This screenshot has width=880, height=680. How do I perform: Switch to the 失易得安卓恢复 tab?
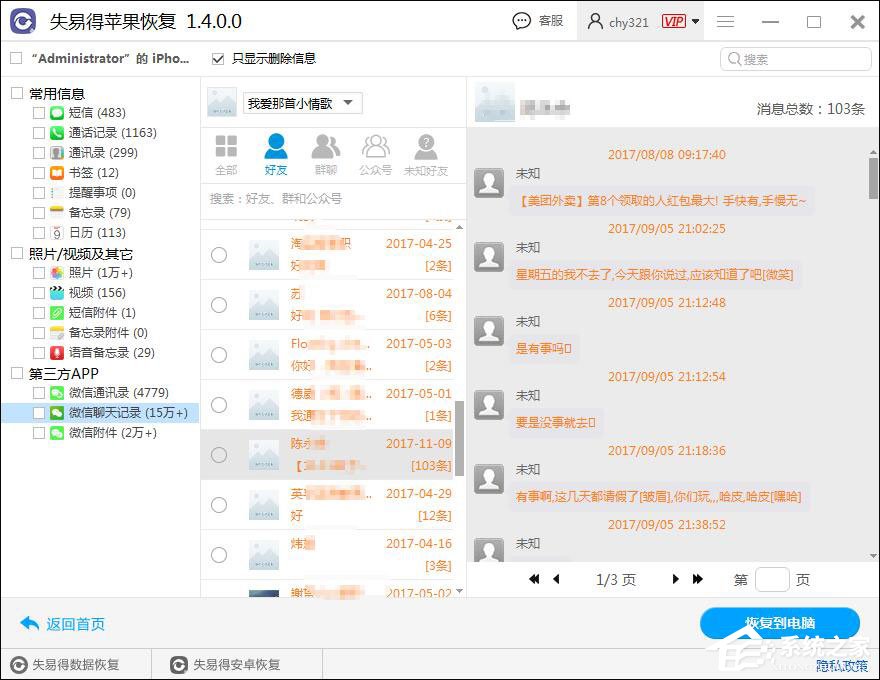236,663
